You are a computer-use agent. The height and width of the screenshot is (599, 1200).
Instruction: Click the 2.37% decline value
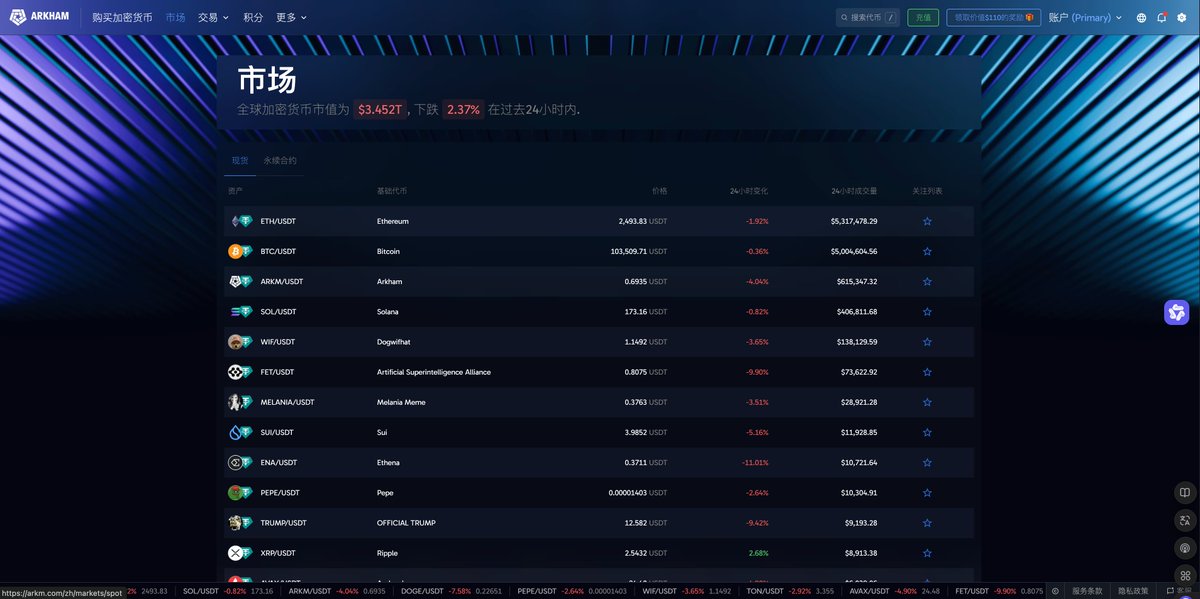pyautogui.click(x=463, y=109)
